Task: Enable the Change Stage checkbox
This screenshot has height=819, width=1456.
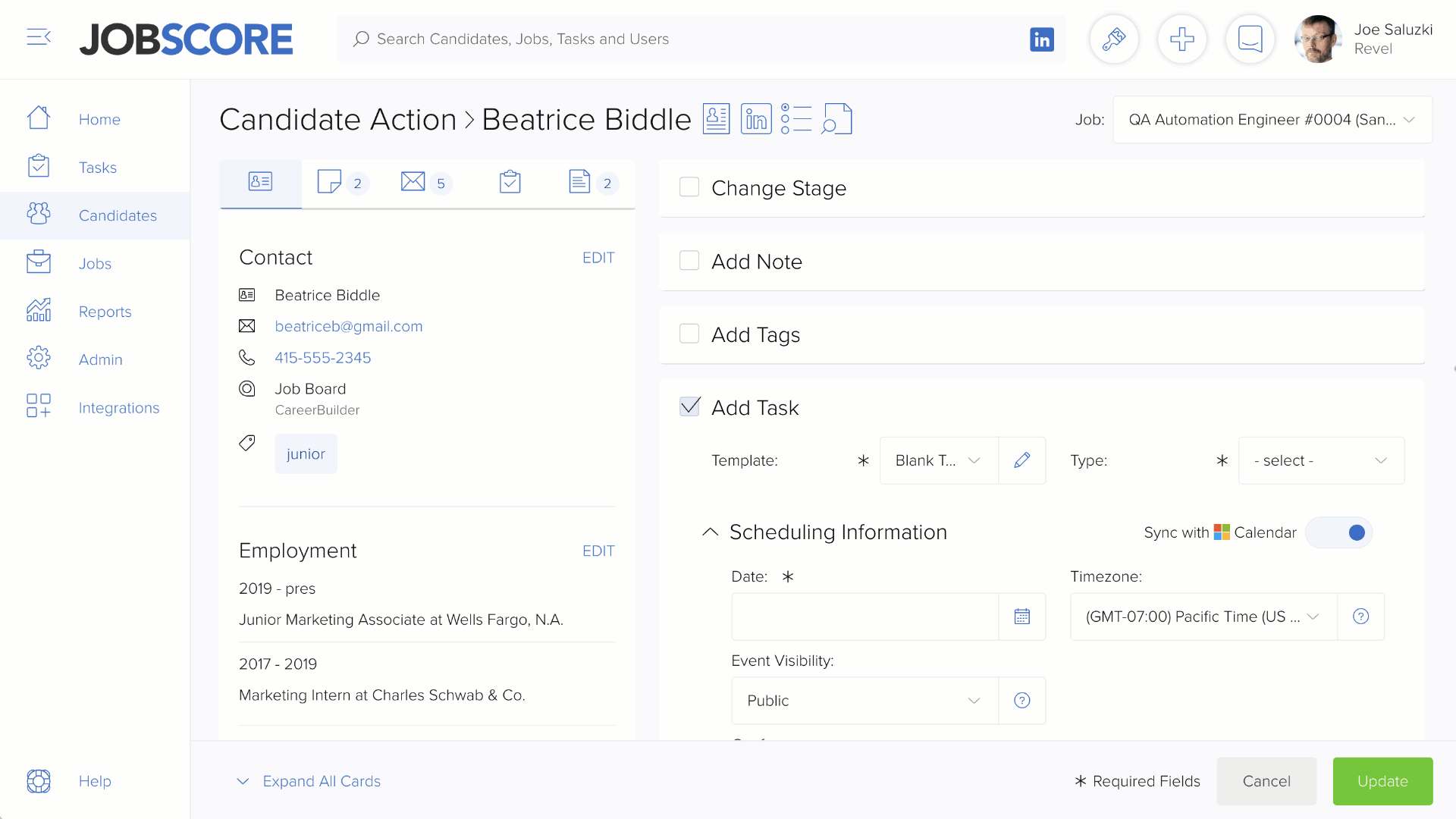Action: point(690,187)
